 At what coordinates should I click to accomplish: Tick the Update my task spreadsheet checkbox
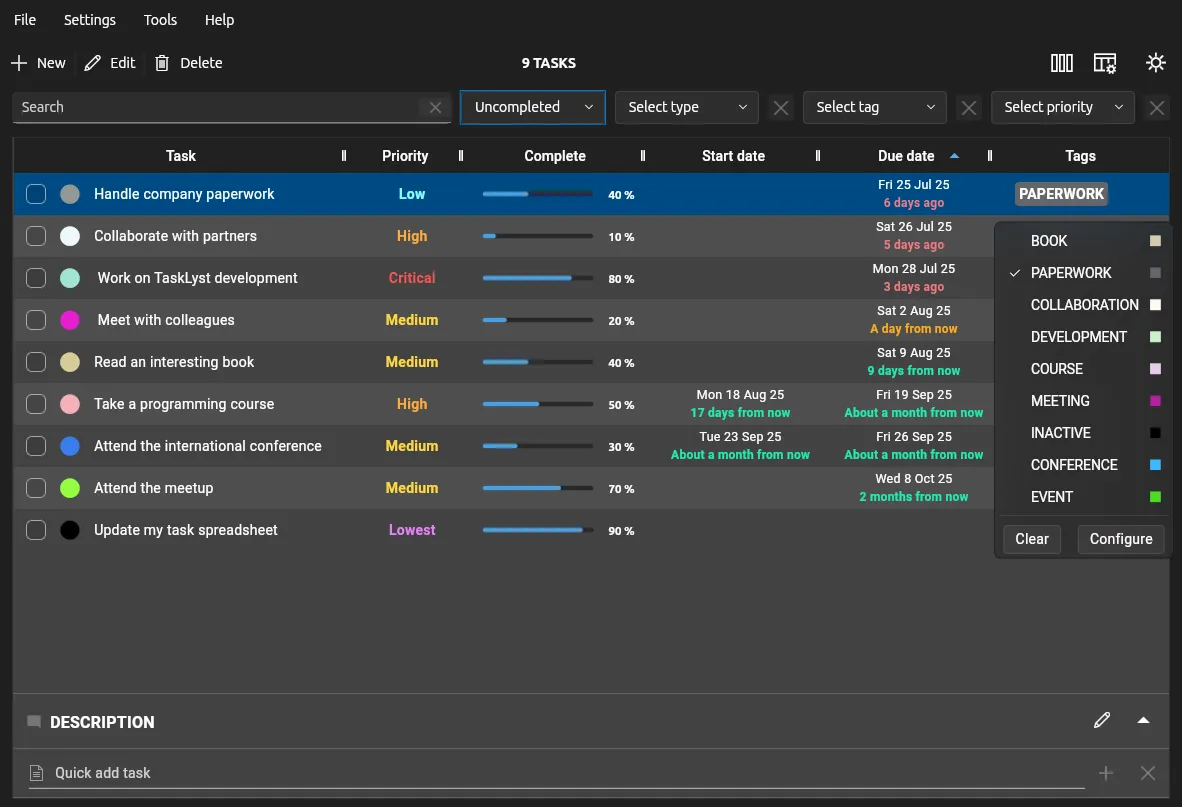36,530
